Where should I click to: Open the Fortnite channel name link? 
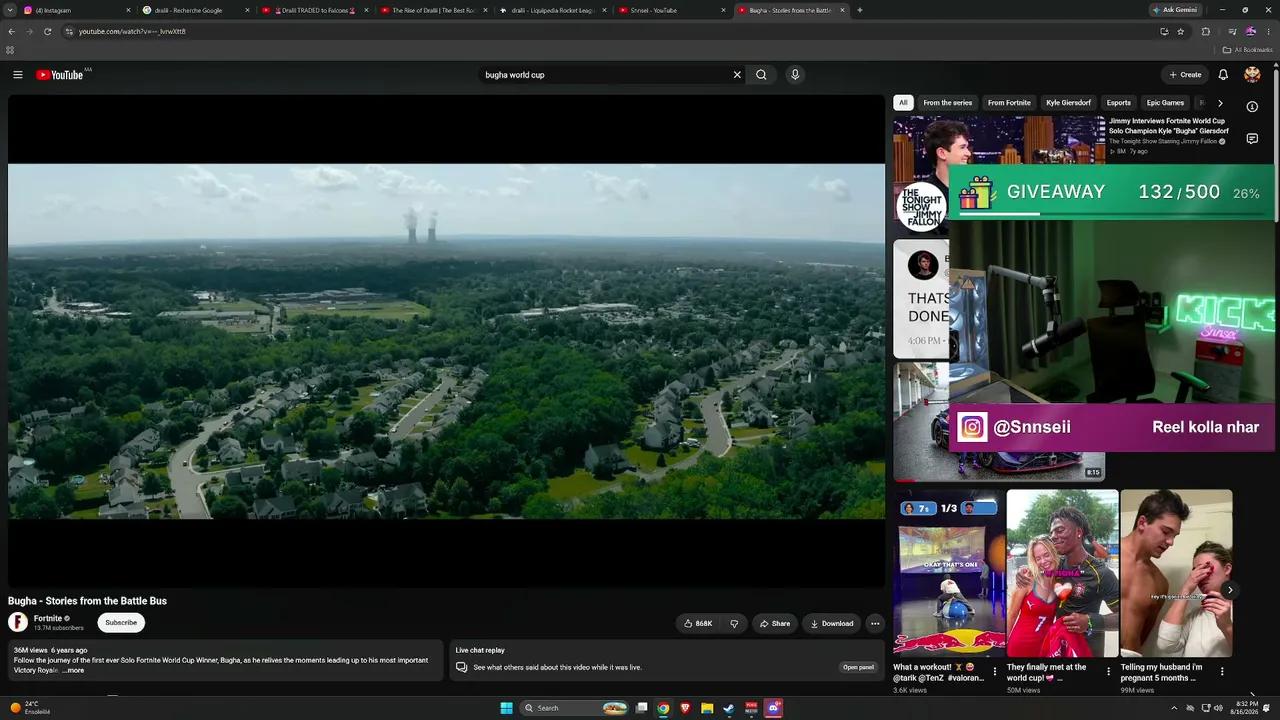tap(48, 618)
